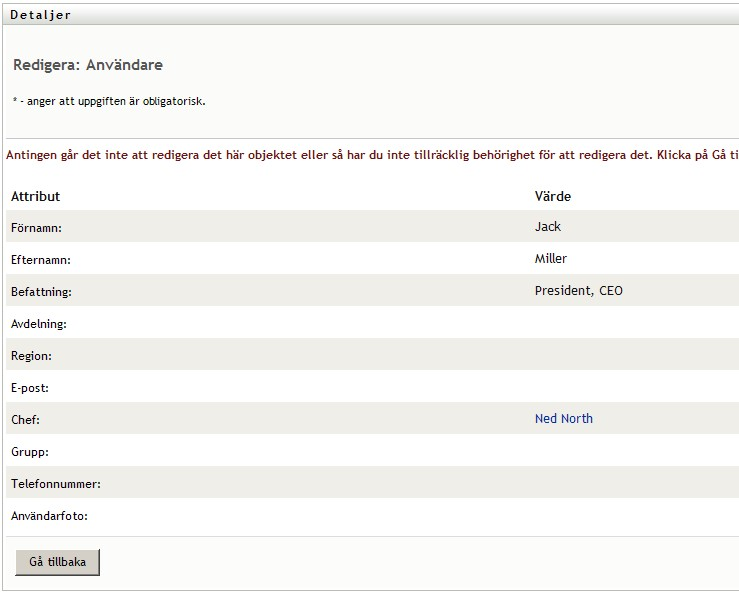Click the red permission warning message

(x=372, y=156)
